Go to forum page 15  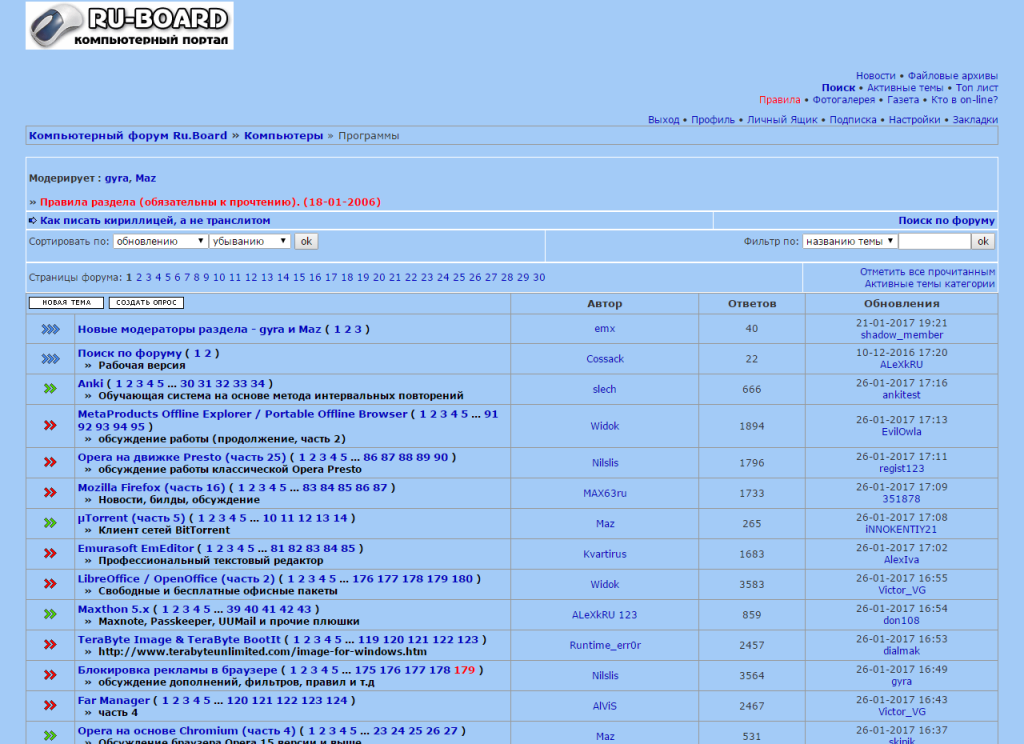click(299, 278)
